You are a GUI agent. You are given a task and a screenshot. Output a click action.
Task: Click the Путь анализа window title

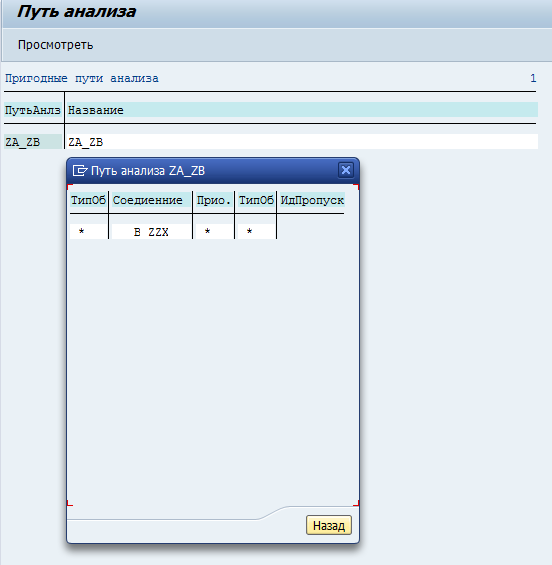coord(76,12)
